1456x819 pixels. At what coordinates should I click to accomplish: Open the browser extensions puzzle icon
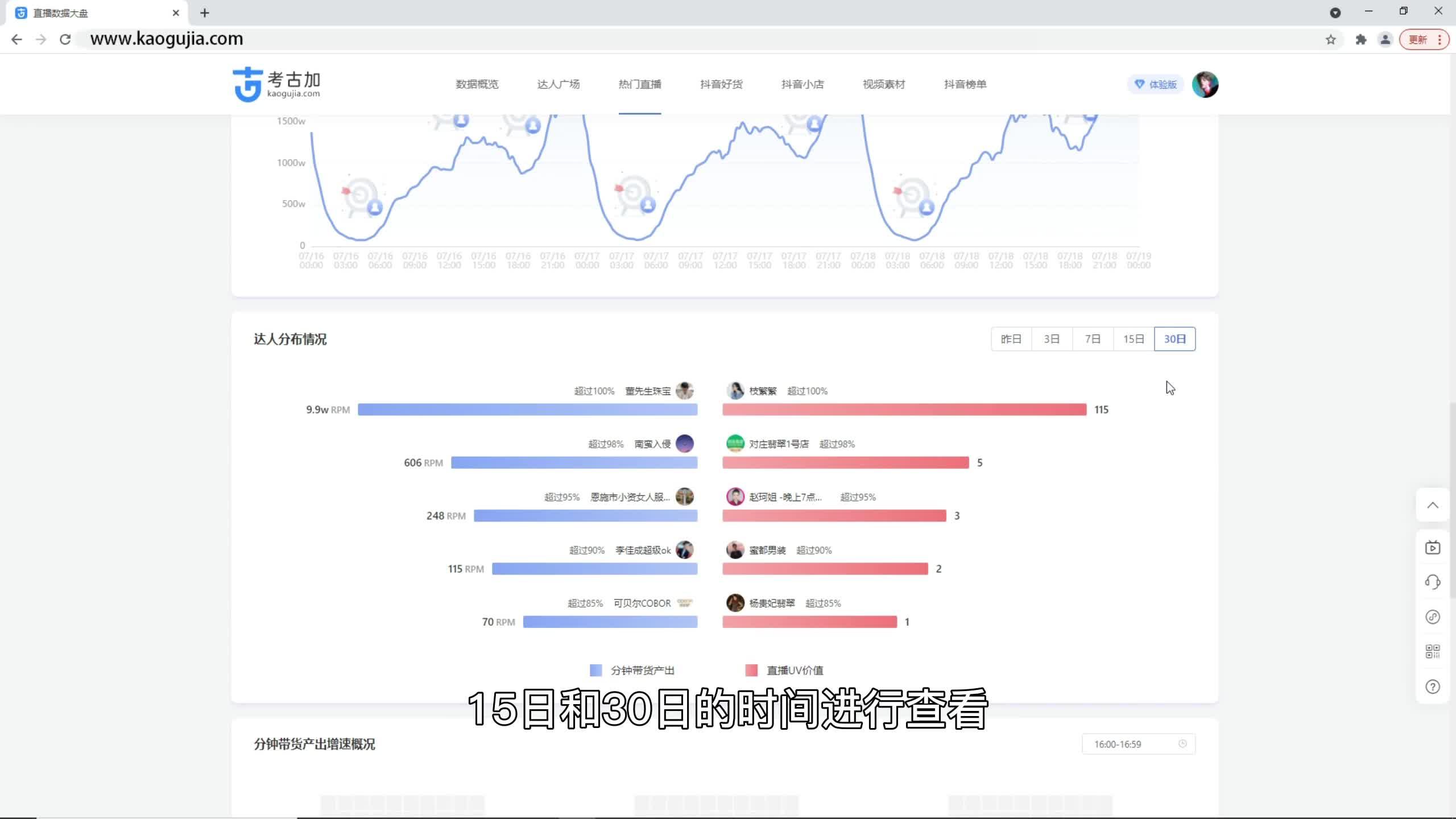tap(1360, 39)
